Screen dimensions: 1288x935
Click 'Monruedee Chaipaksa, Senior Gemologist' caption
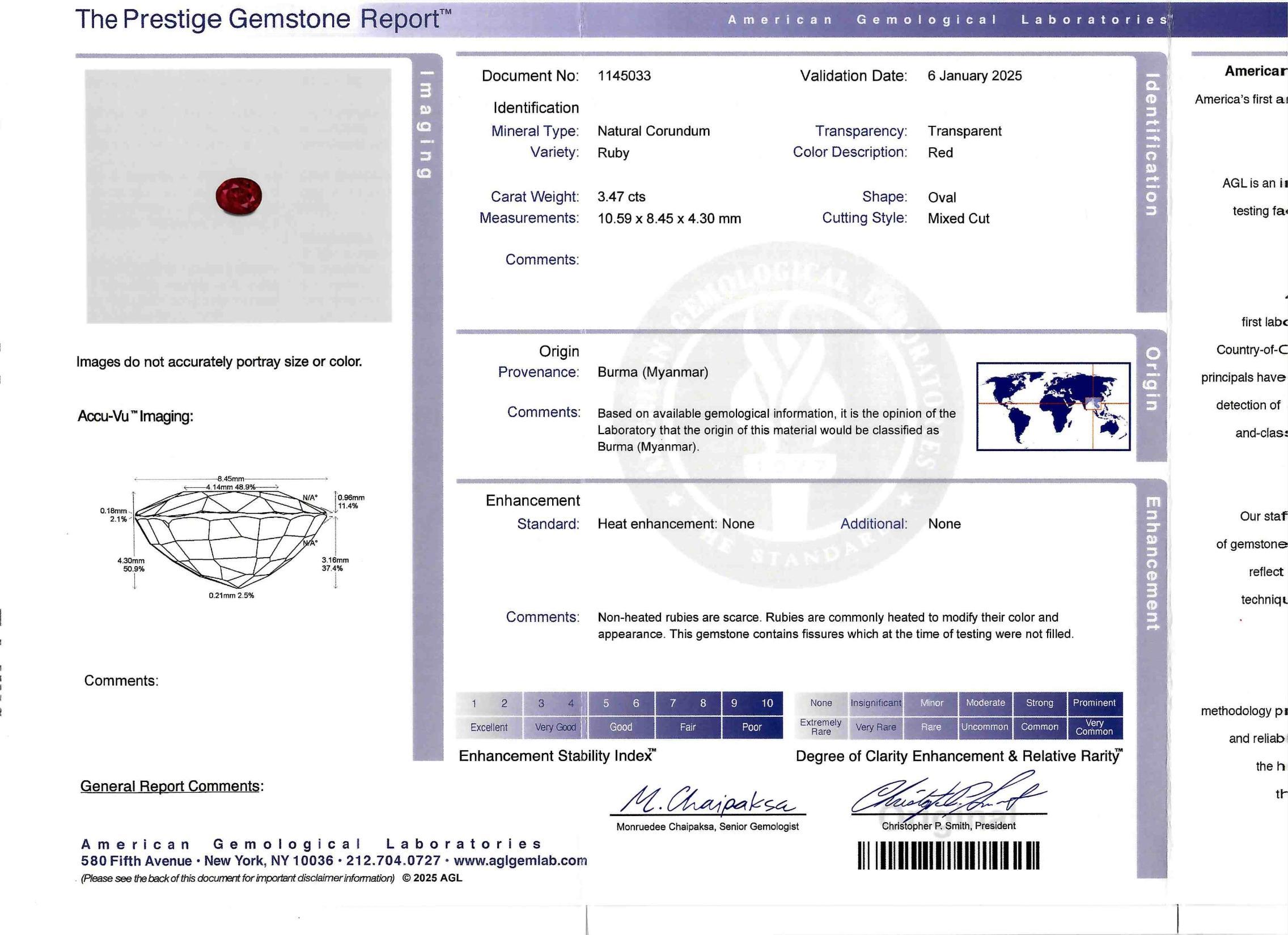coord(707,827)
